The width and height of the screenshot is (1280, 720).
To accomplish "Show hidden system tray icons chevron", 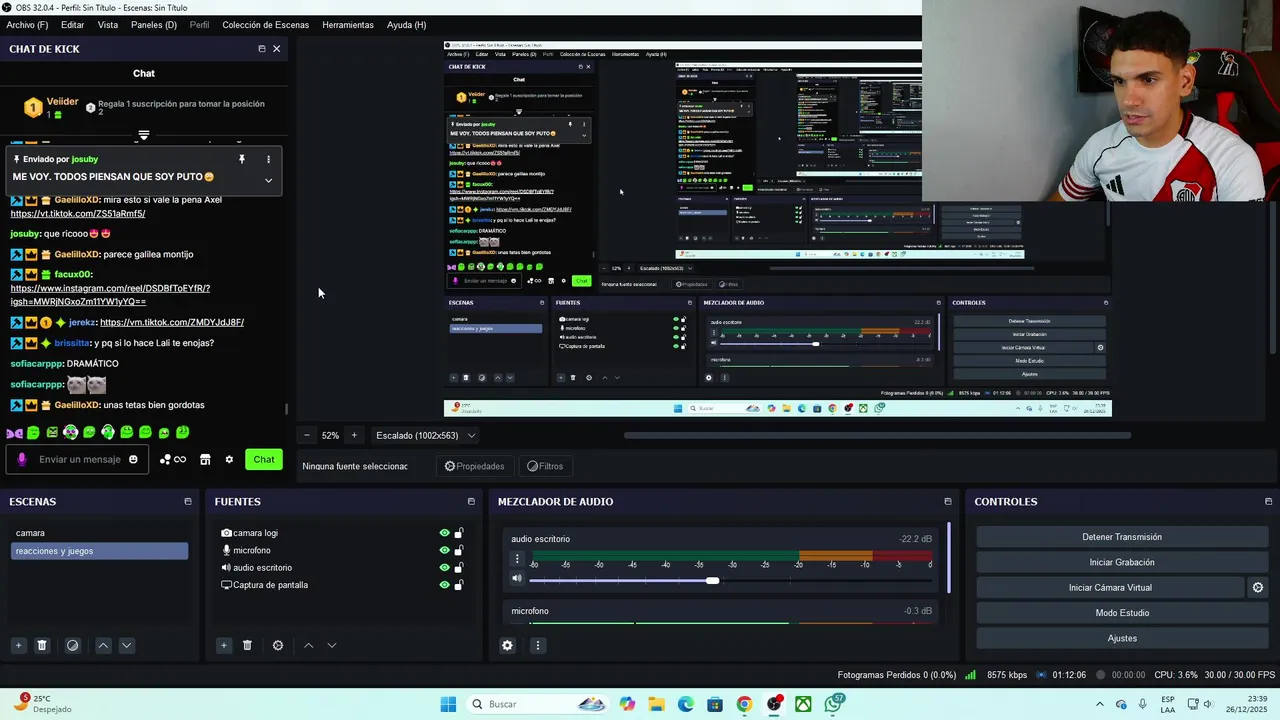I will (1100, 704).
